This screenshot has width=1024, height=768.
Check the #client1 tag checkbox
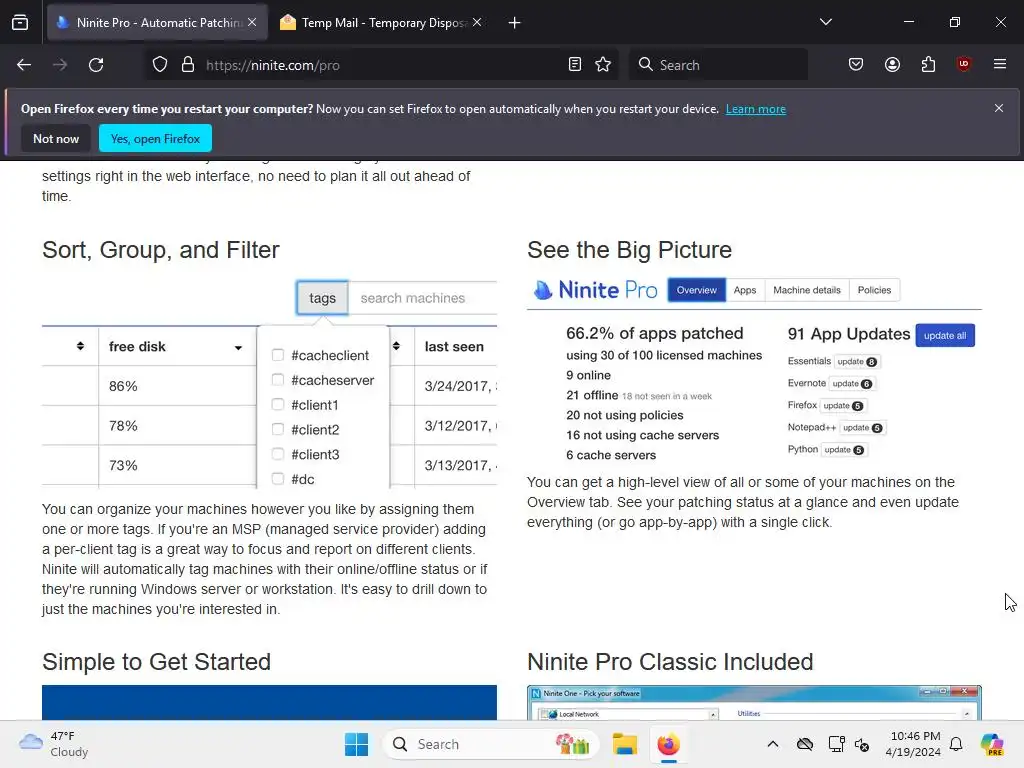click(278, 404)
